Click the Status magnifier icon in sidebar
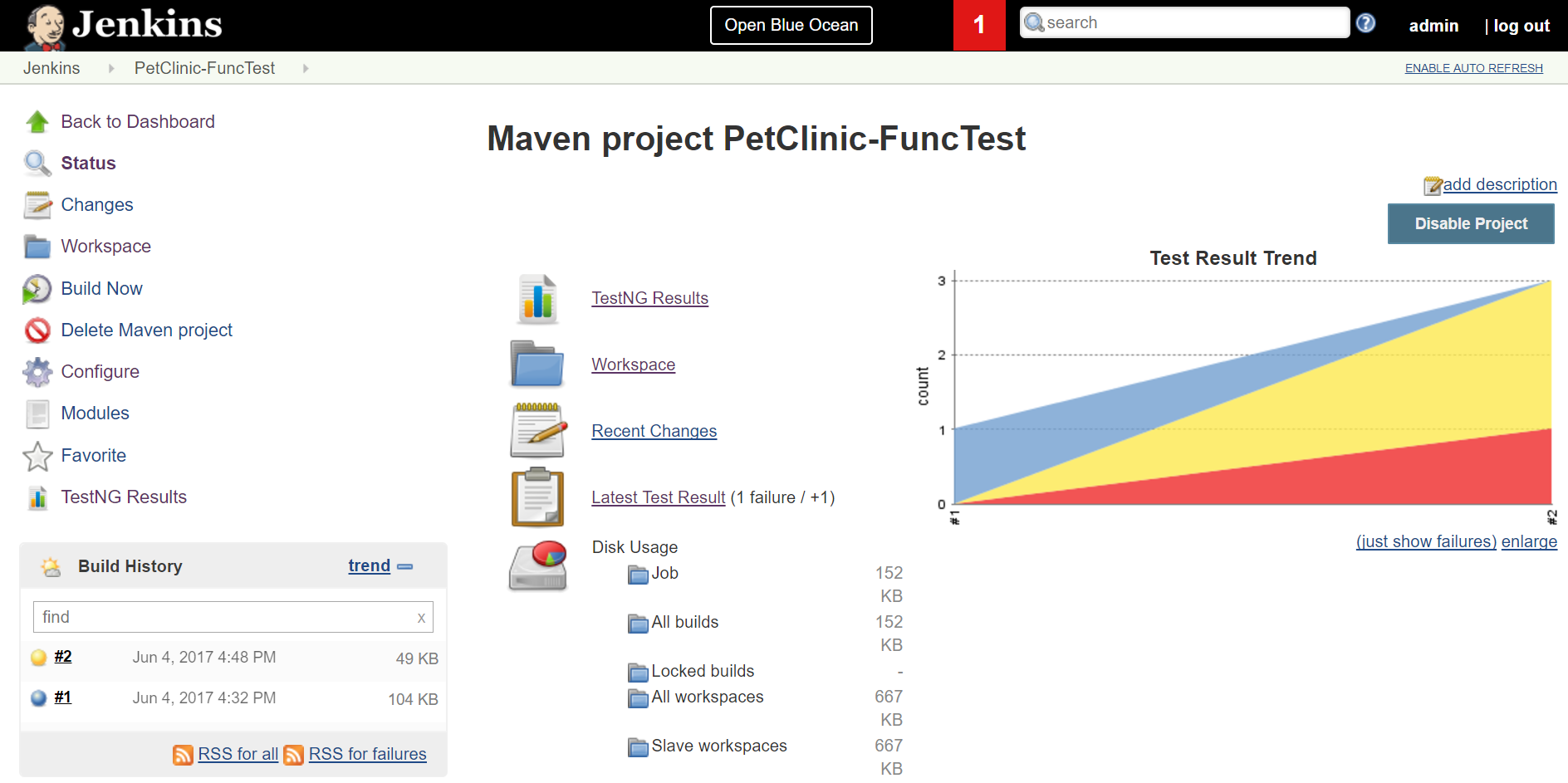The image size is (1568, 783). point(37,164)
